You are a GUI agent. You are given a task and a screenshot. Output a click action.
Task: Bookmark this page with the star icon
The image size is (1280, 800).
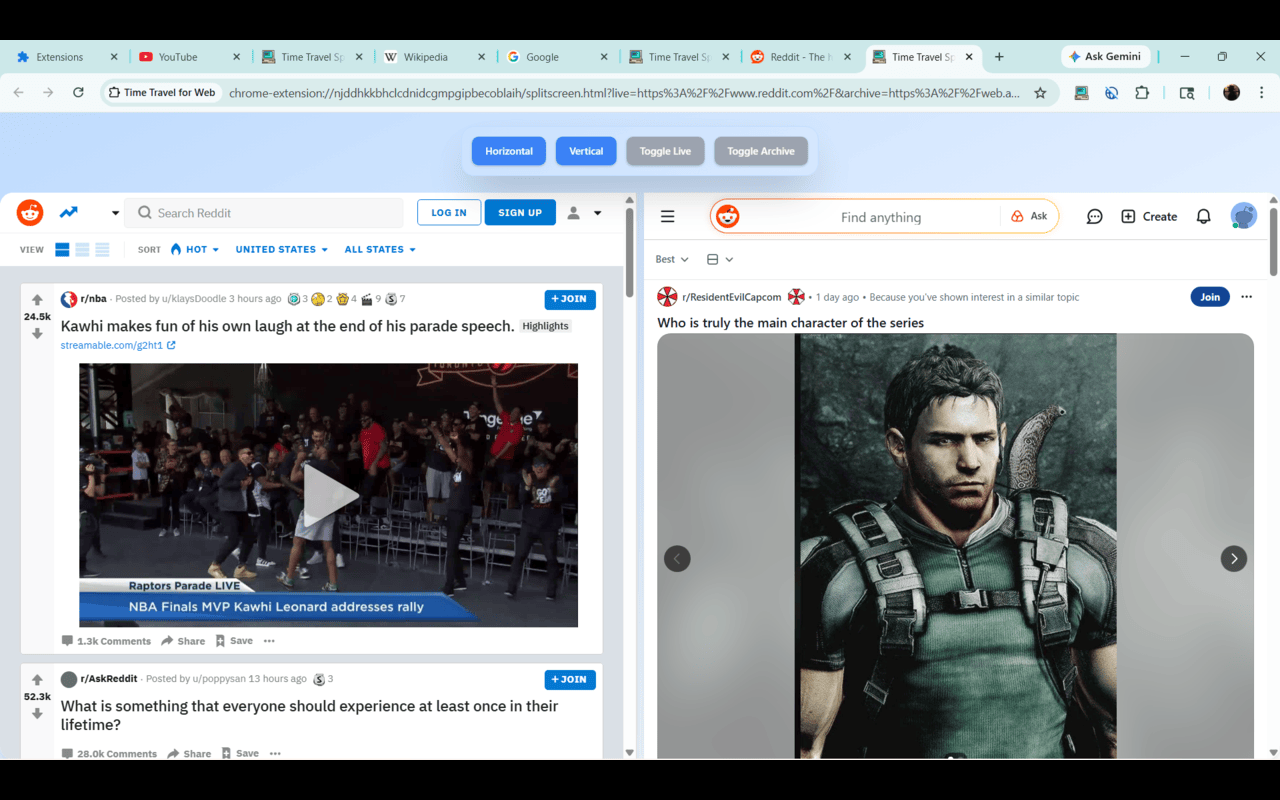[x=1040, y=93]
